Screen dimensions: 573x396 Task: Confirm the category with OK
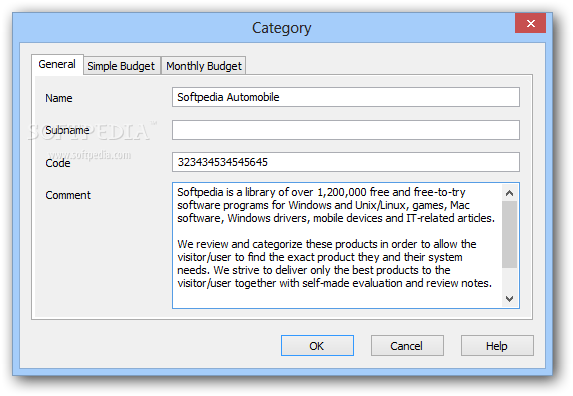click(317, 346)
